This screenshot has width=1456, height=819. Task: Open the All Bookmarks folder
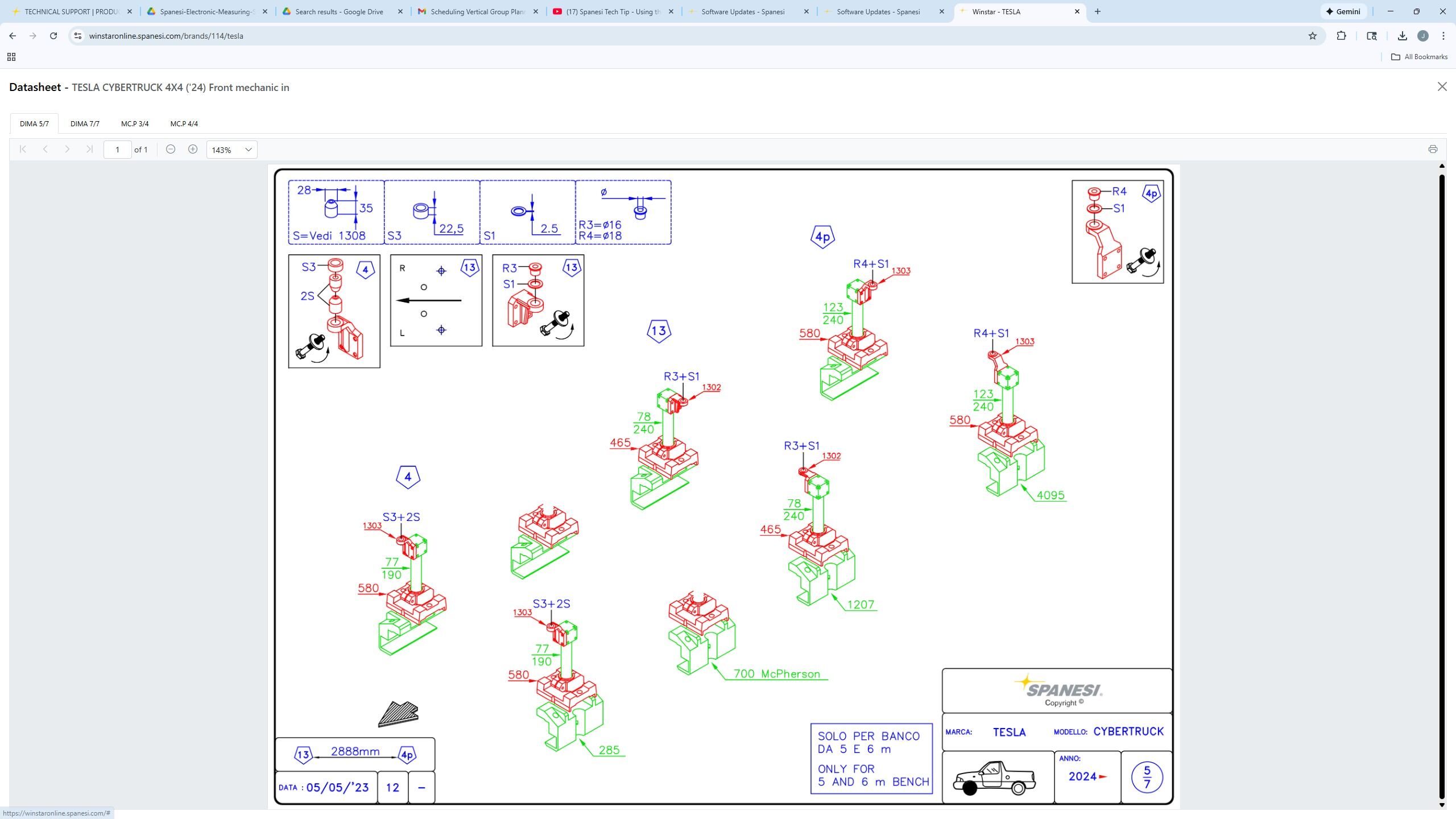pos(1419,57)
